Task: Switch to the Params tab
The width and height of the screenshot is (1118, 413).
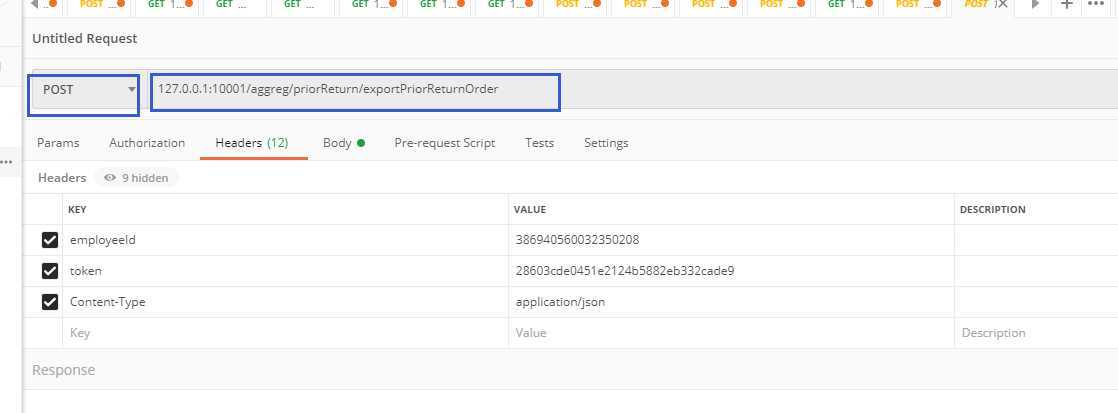Action: (58, 143)
